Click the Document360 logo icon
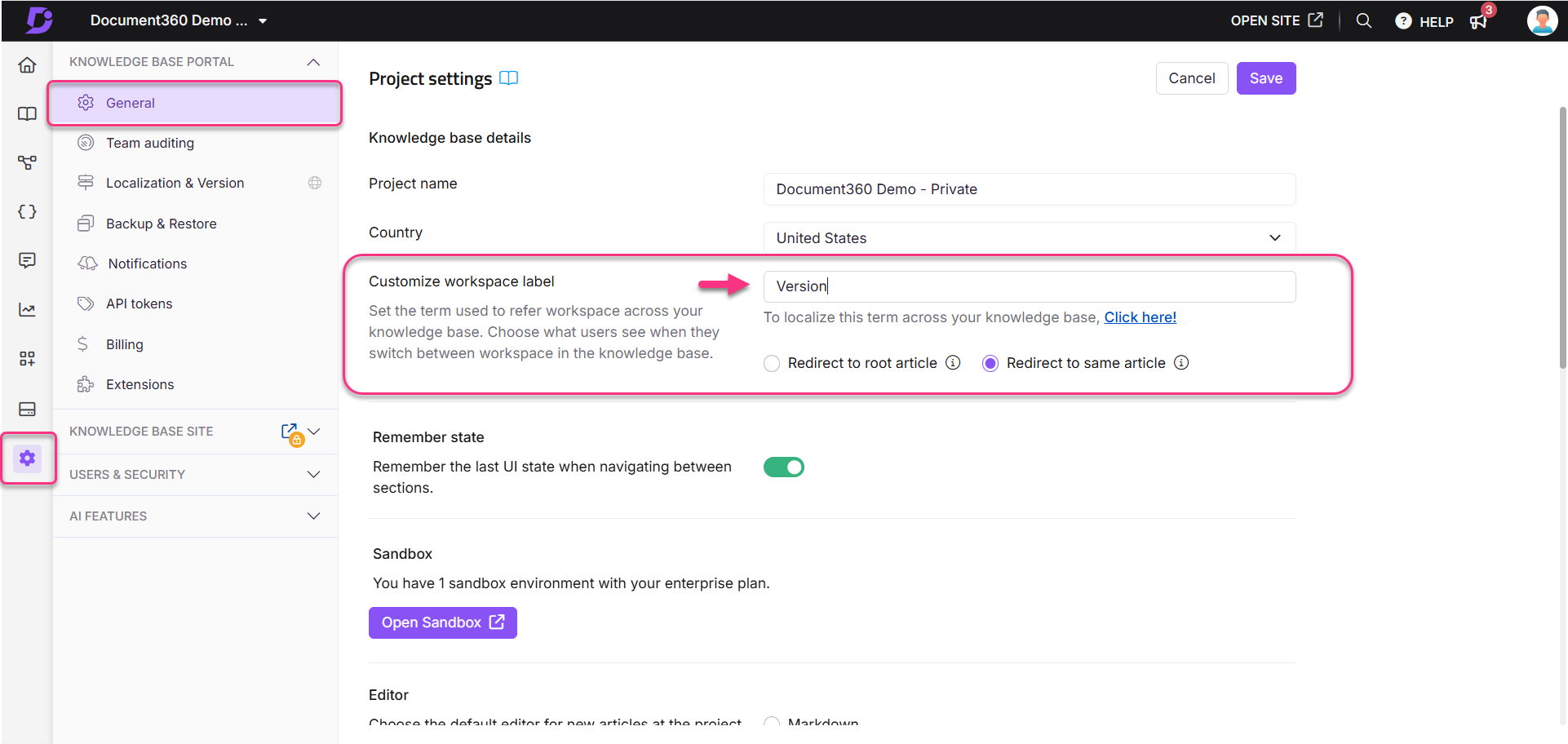 38,20
